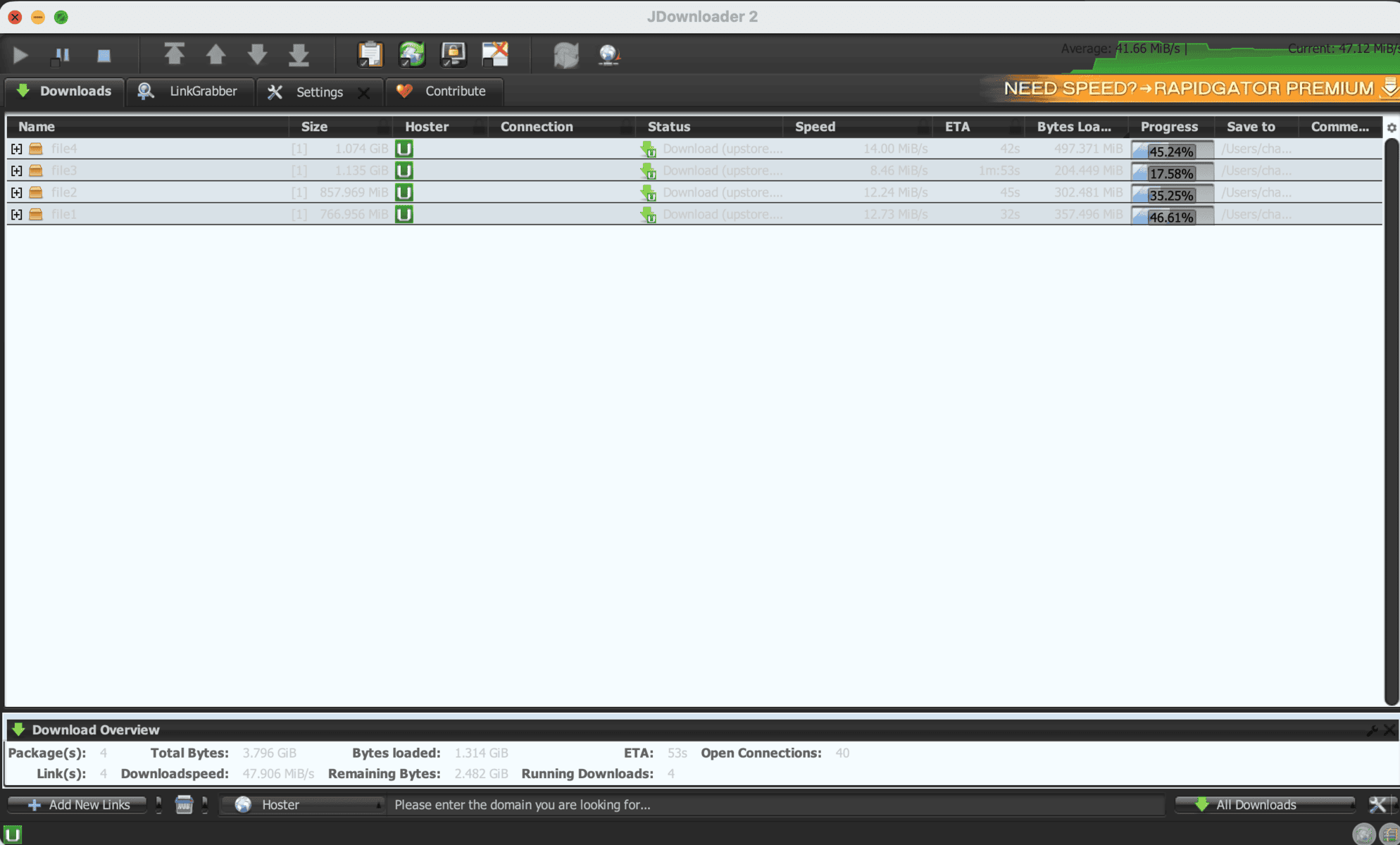
Task: Sort the list by the Hoster column
Action: [440, 127]
